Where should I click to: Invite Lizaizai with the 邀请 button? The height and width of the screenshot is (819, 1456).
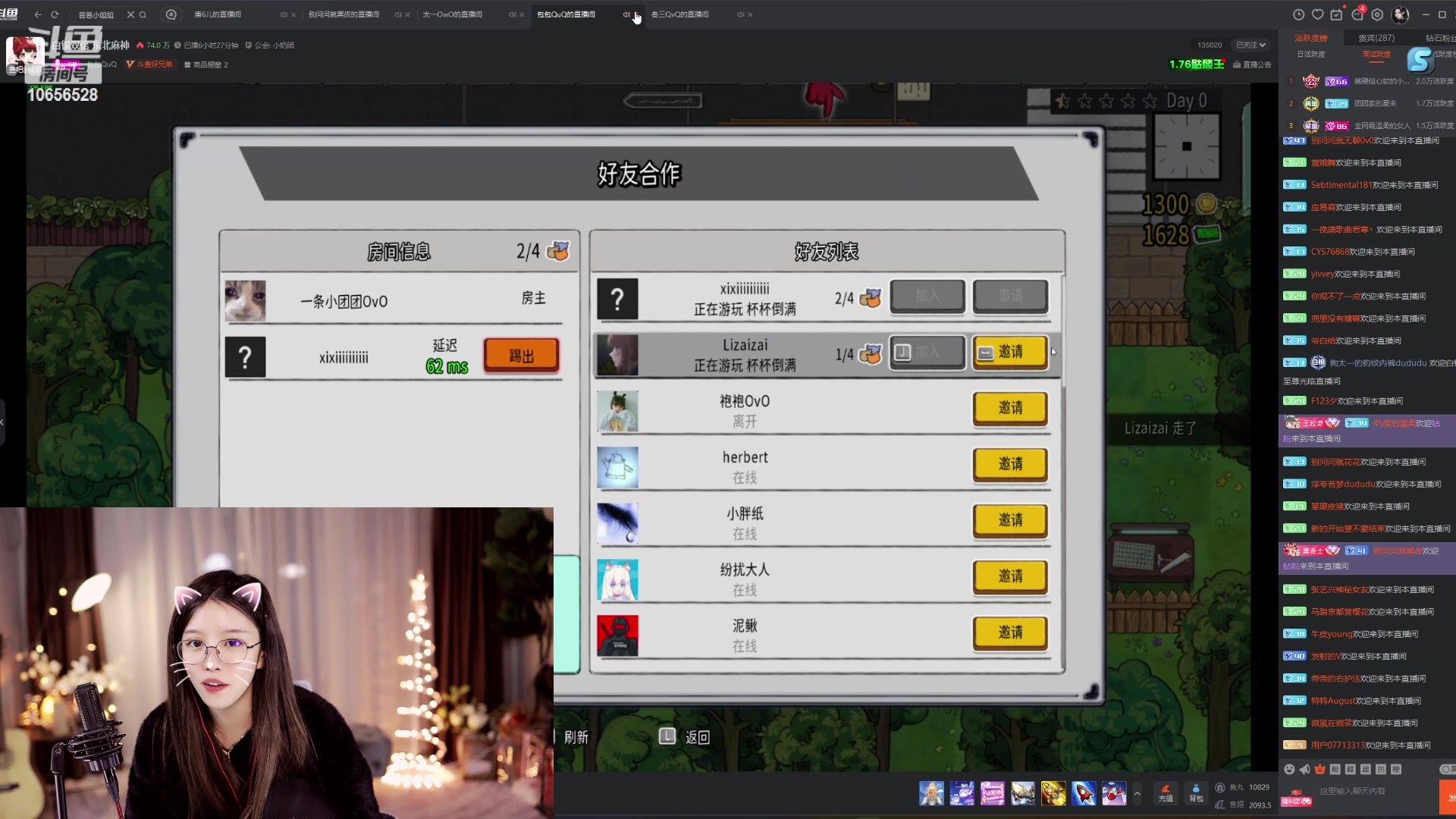[x=1010, y=352]
